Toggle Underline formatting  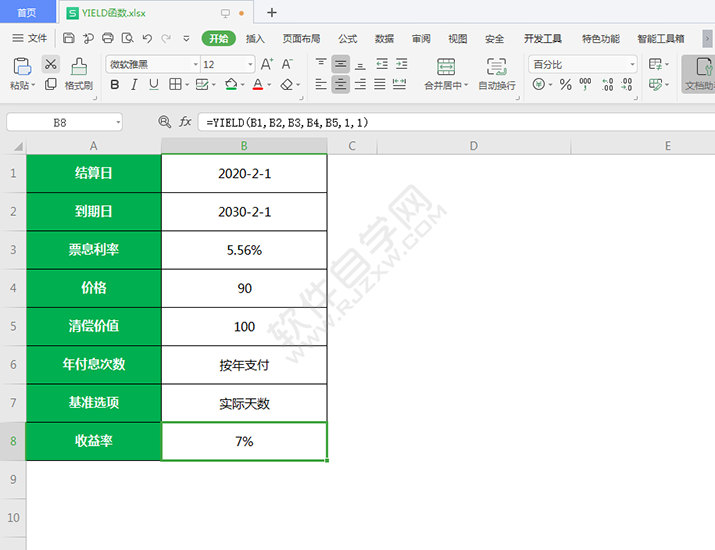click(154, 84)
